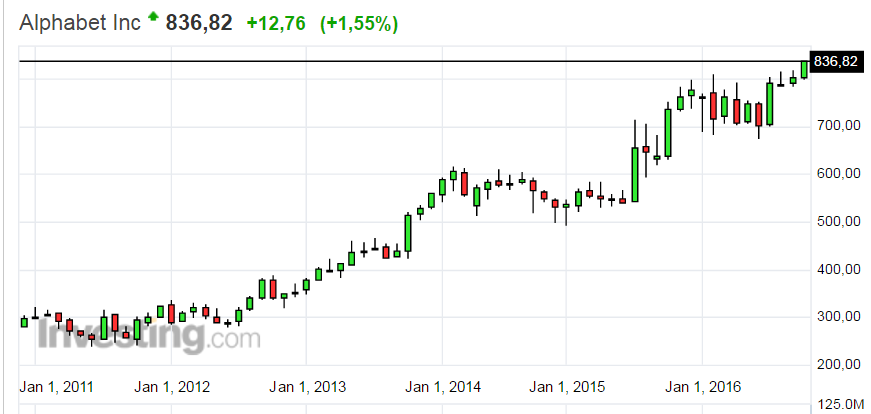Click the 600,00 price axis label
This screenshot has height=414, width=871.
838,174
